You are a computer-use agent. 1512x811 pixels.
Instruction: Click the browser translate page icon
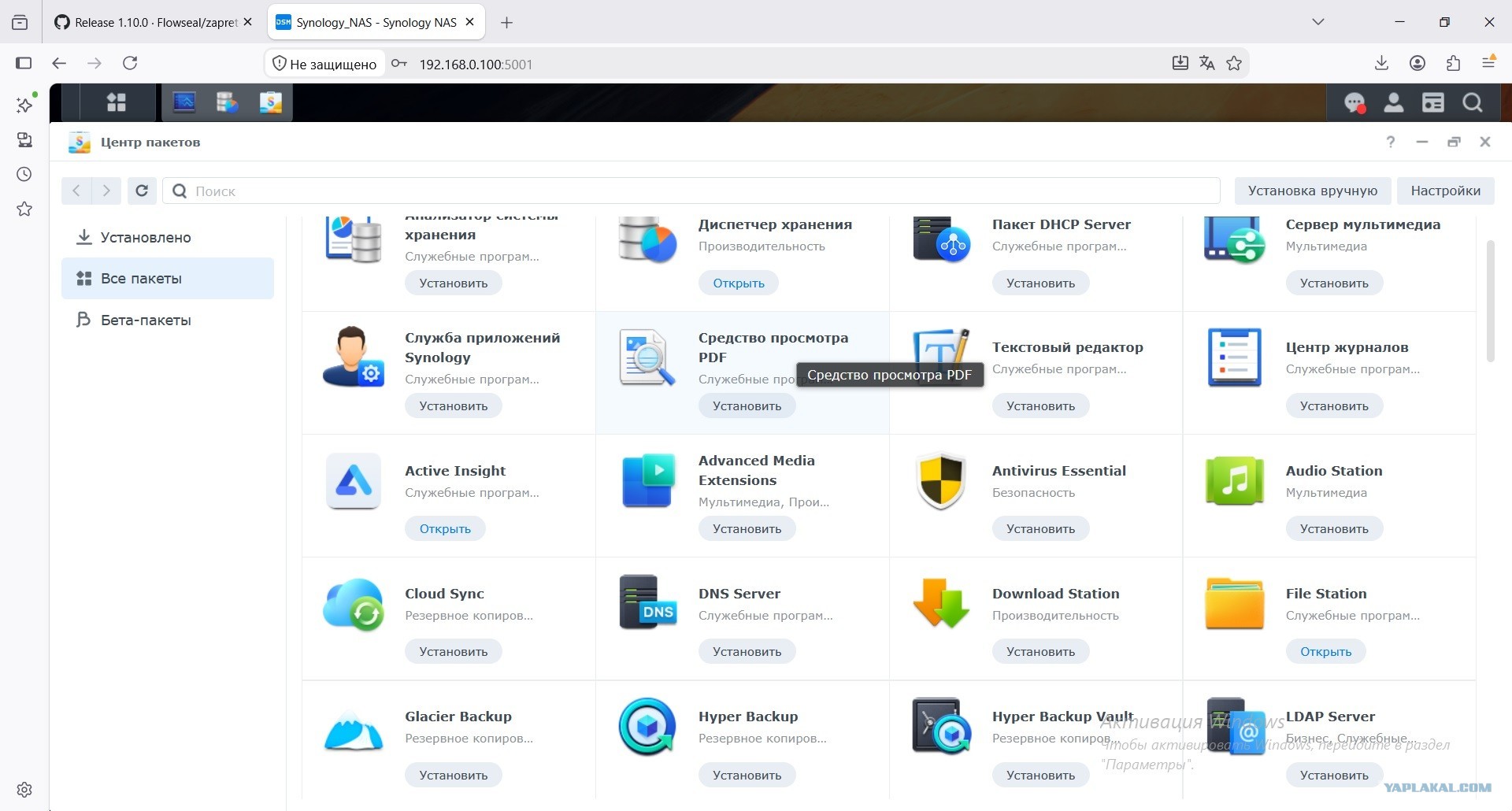pos(1206,64)
